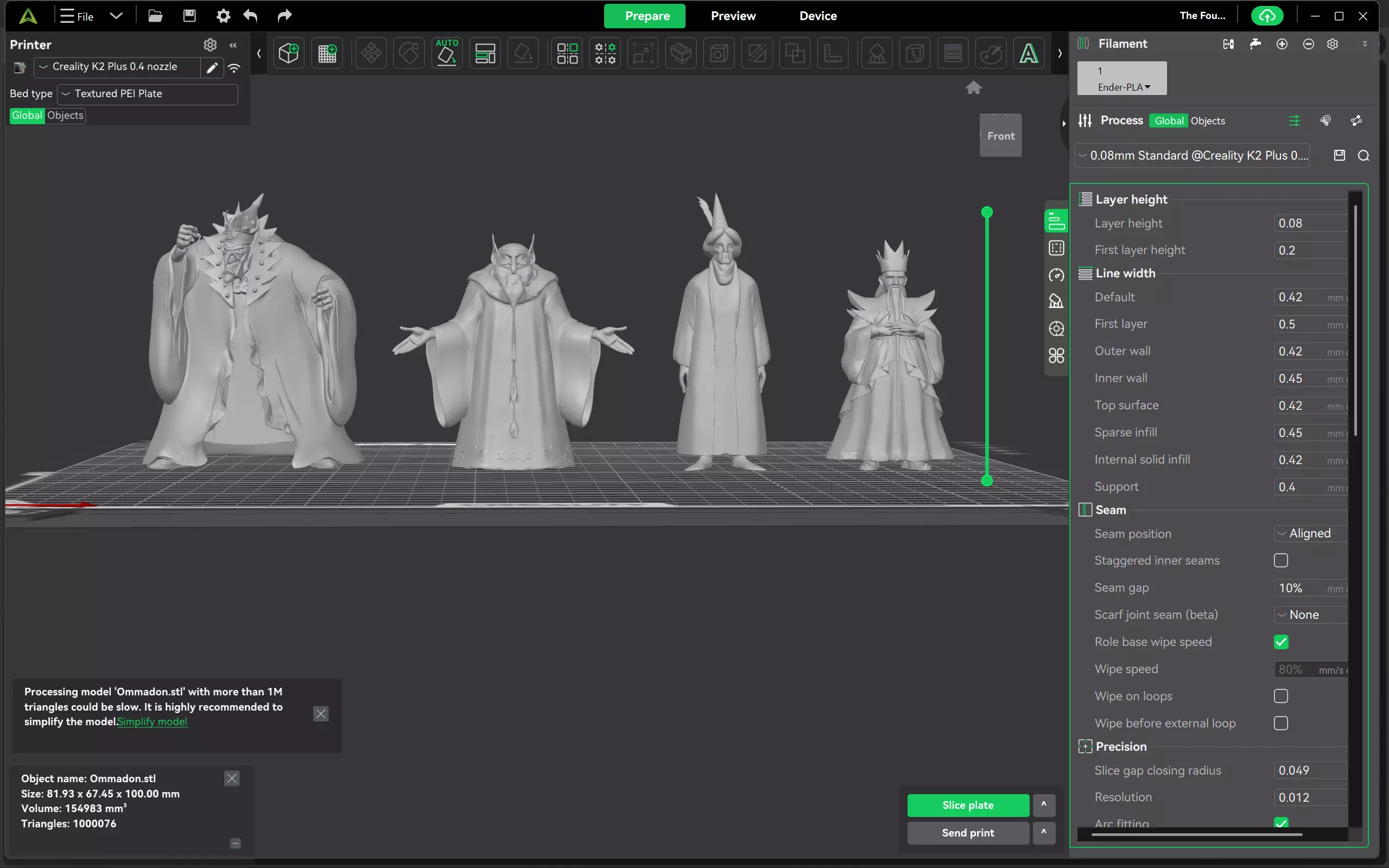
Task: Click the Slice plate button
Action: point(968,805)
